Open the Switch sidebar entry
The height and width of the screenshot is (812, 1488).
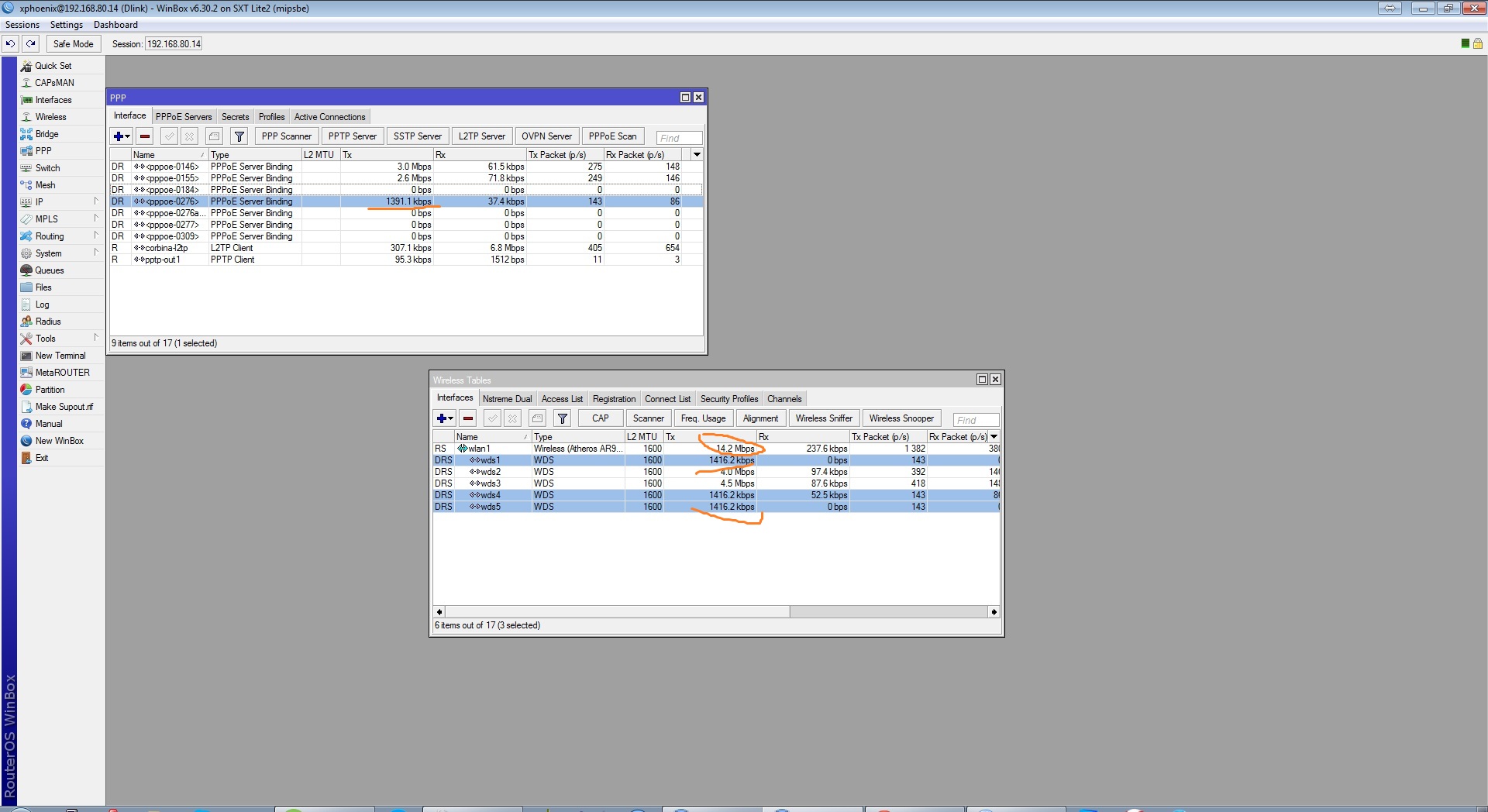(x=47, y=168)
